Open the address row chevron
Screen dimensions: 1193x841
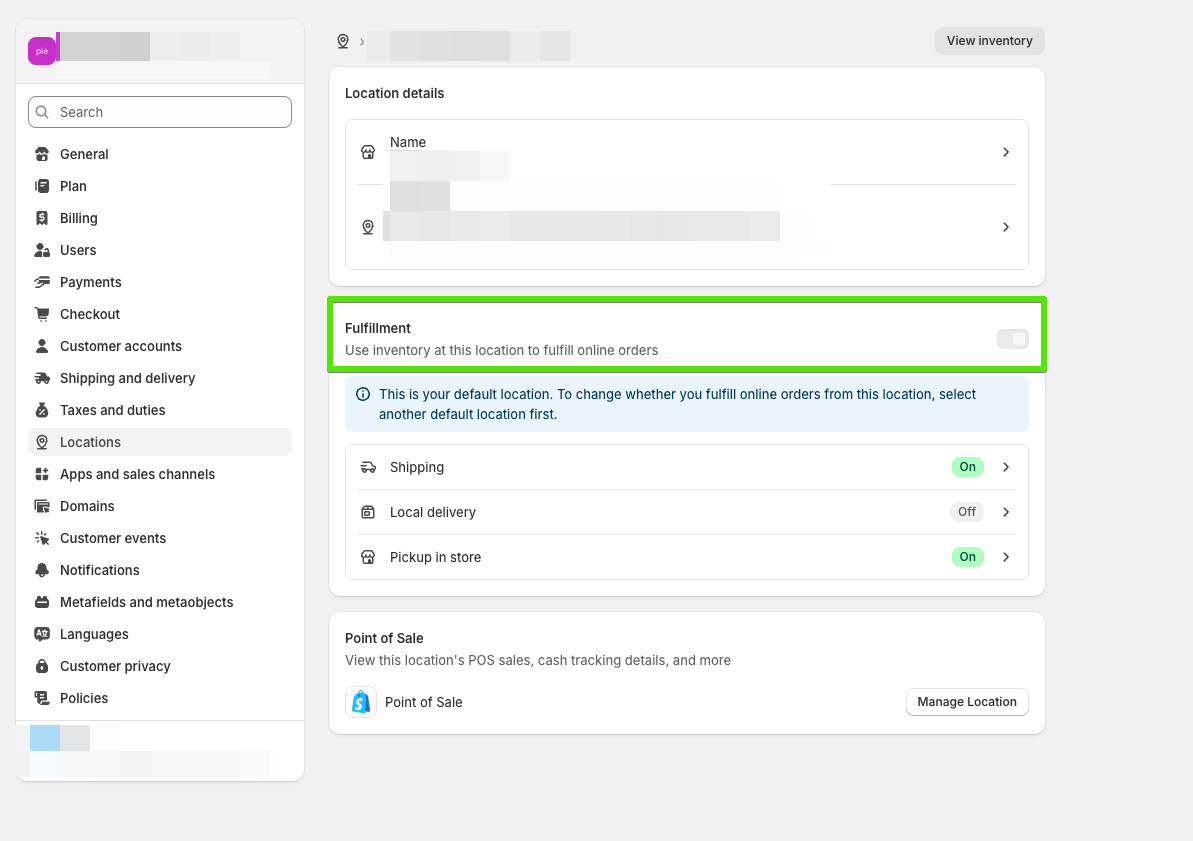[1006, 227]
